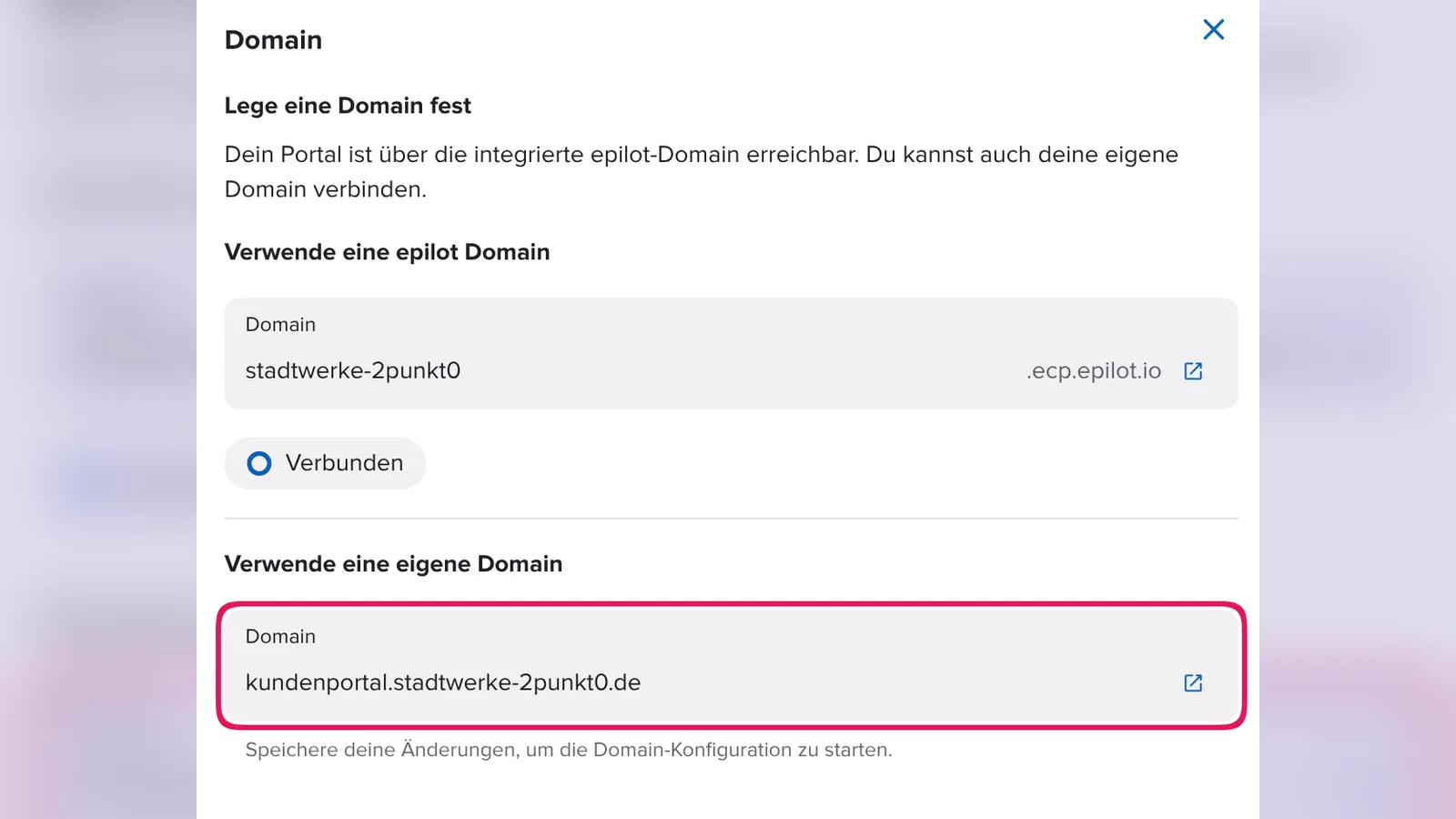1456x819 pixels.
Task: Click the heading 'Verwende eine eigene Domain'
Action: [393, 564]
